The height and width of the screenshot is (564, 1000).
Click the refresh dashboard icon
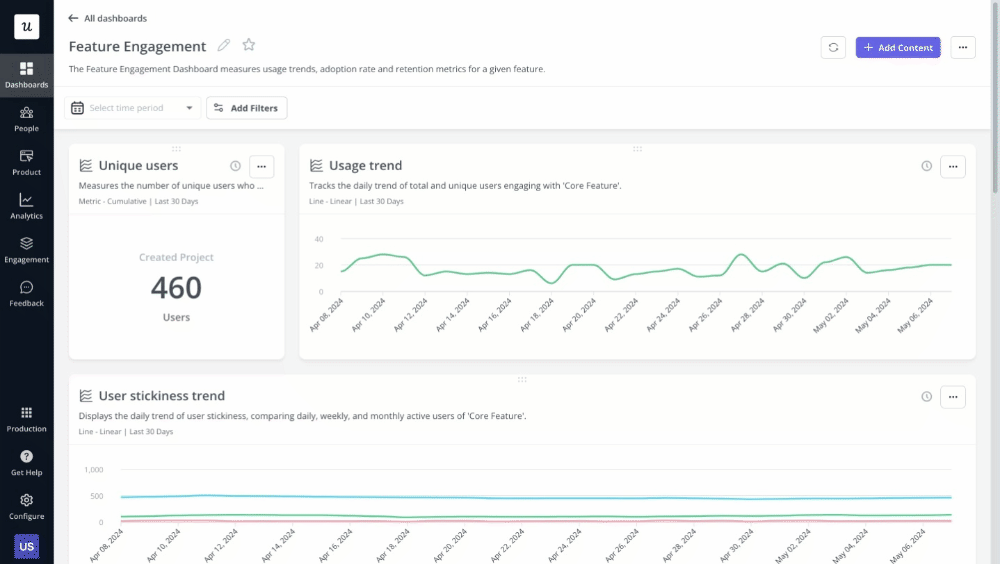(x=833, y=47)
